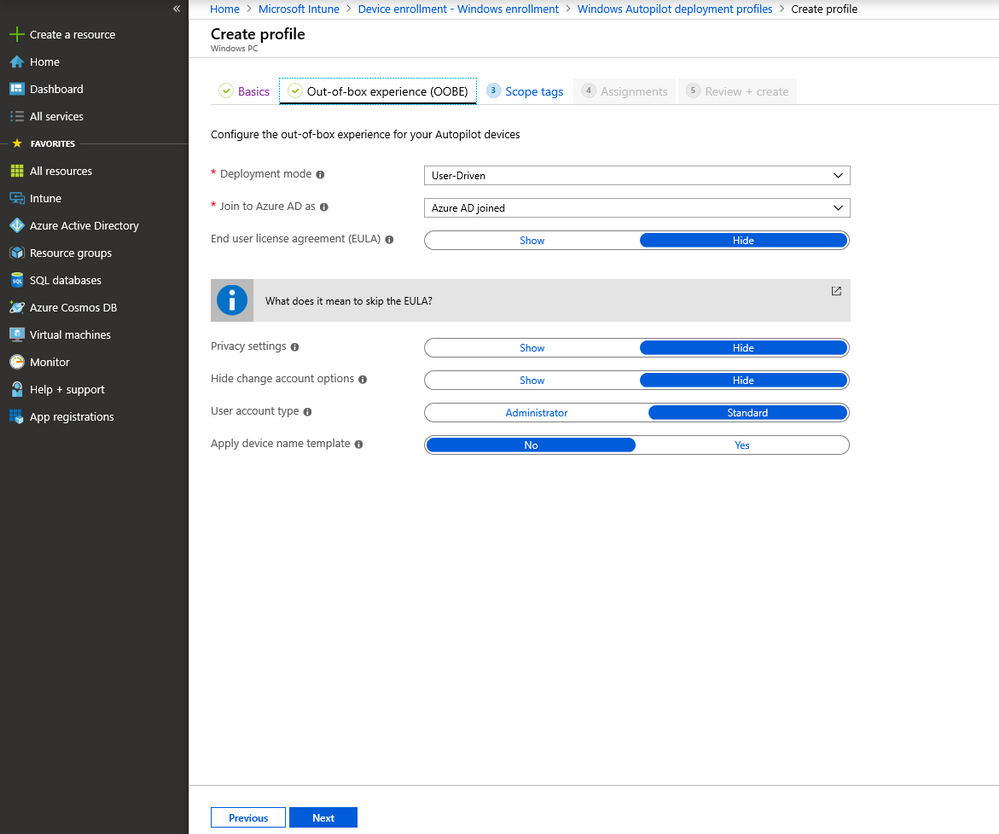Click the All services list icon
The image size is (999, 834).
(x=17, y=117)
